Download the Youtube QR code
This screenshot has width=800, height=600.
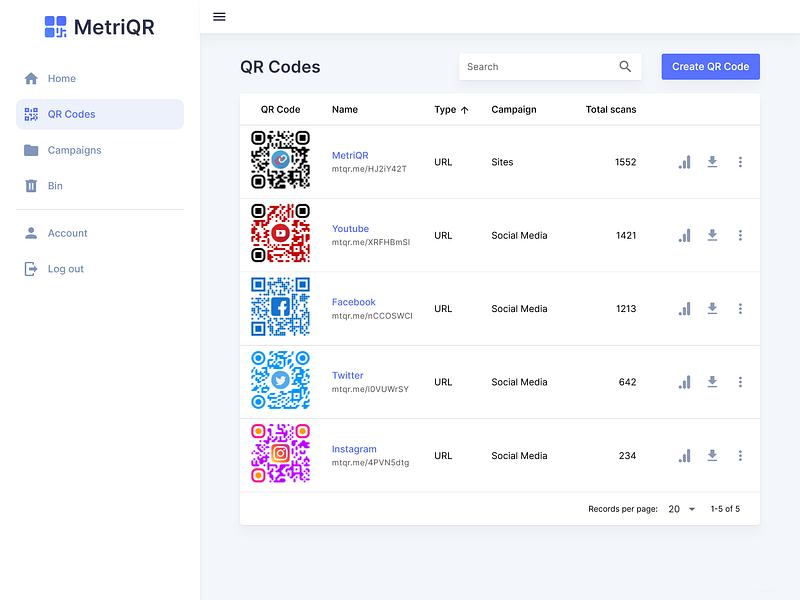point(712,235)
